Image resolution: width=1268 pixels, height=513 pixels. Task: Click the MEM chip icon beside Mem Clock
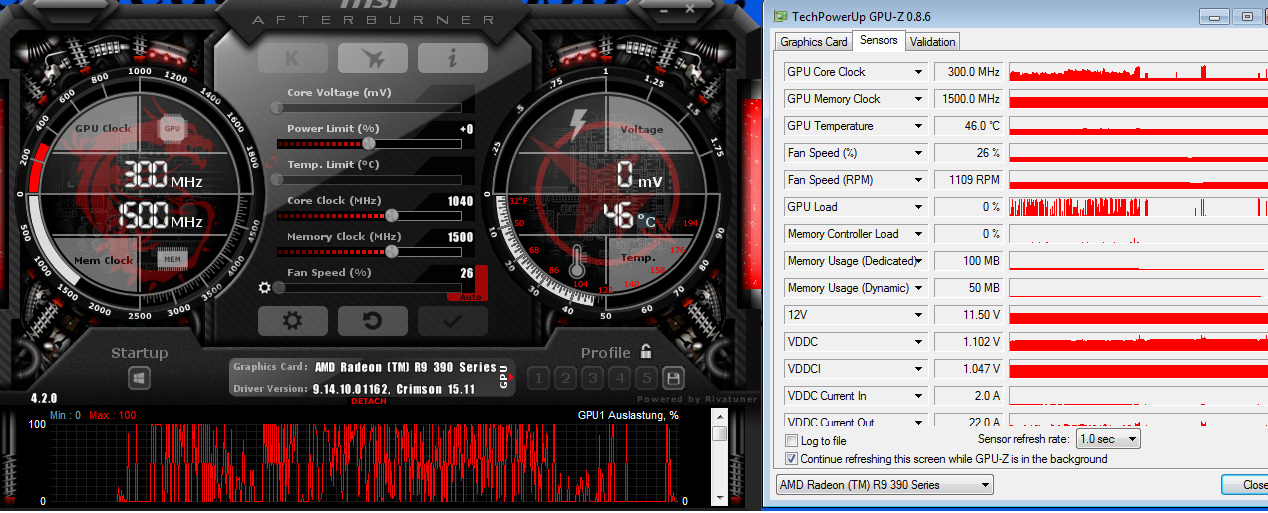(172, 260)
